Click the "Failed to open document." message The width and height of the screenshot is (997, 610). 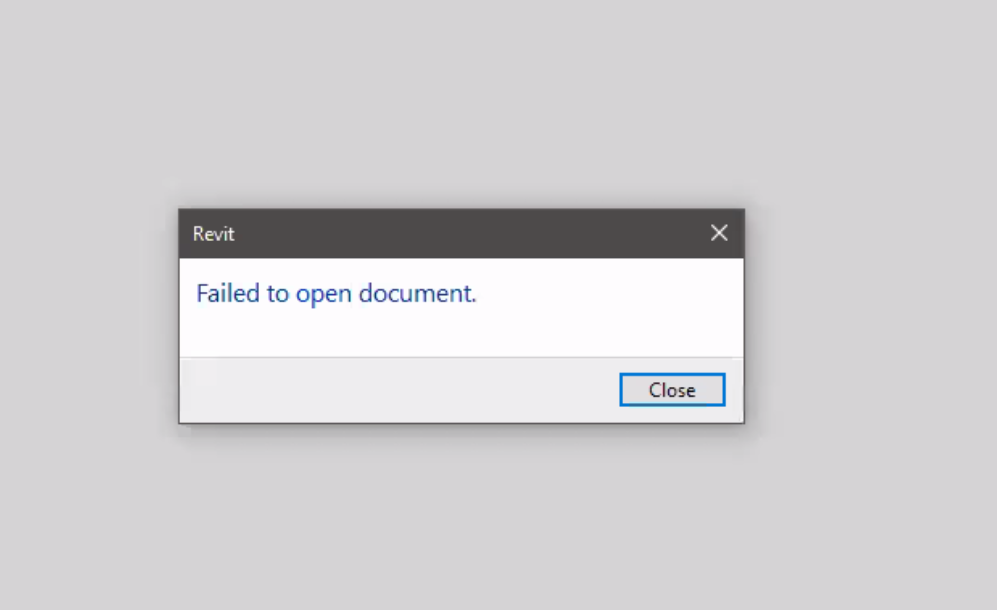pyautogui.click(x=336, y=293)
